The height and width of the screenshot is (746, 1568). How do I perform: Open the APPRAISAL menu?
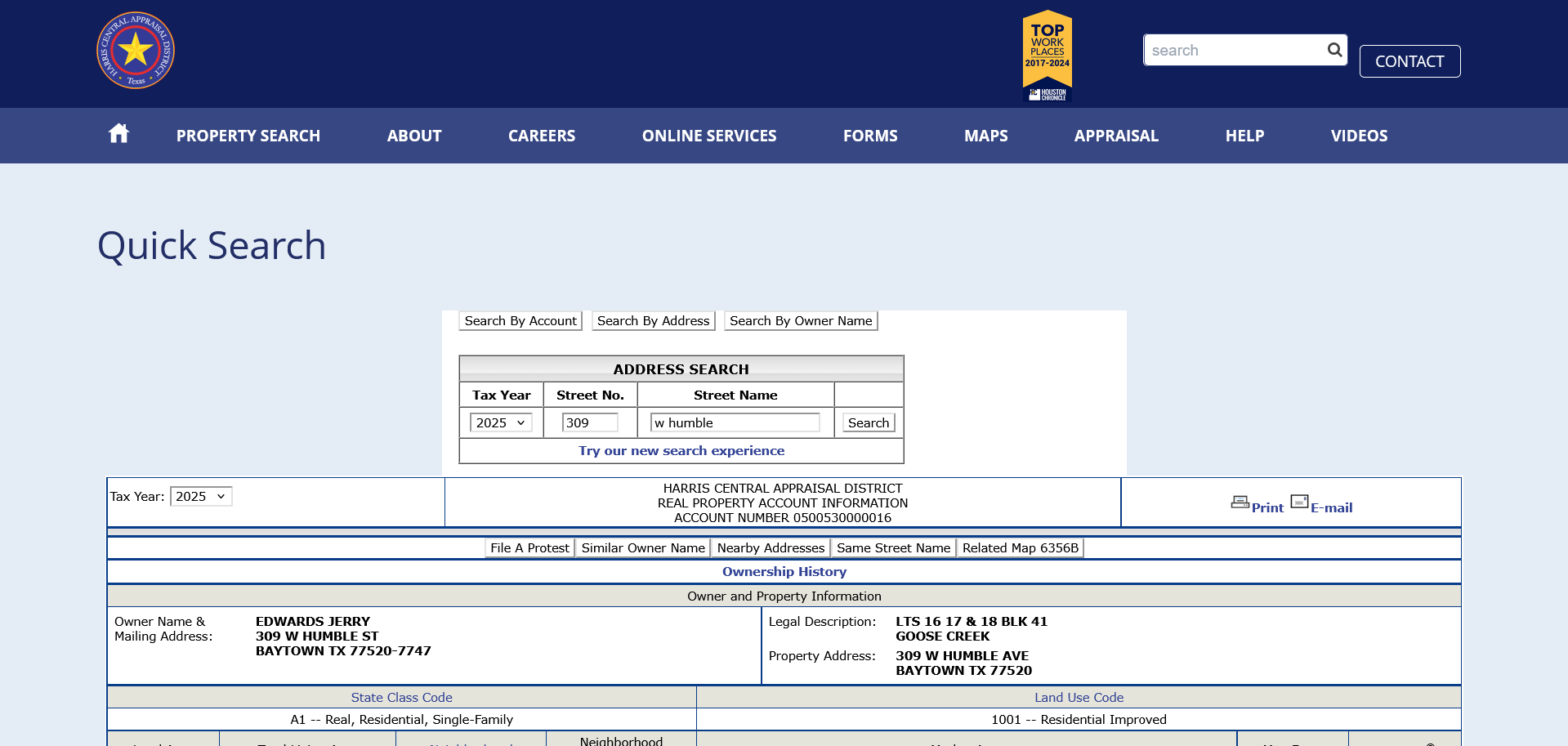tap(1116, 136)
